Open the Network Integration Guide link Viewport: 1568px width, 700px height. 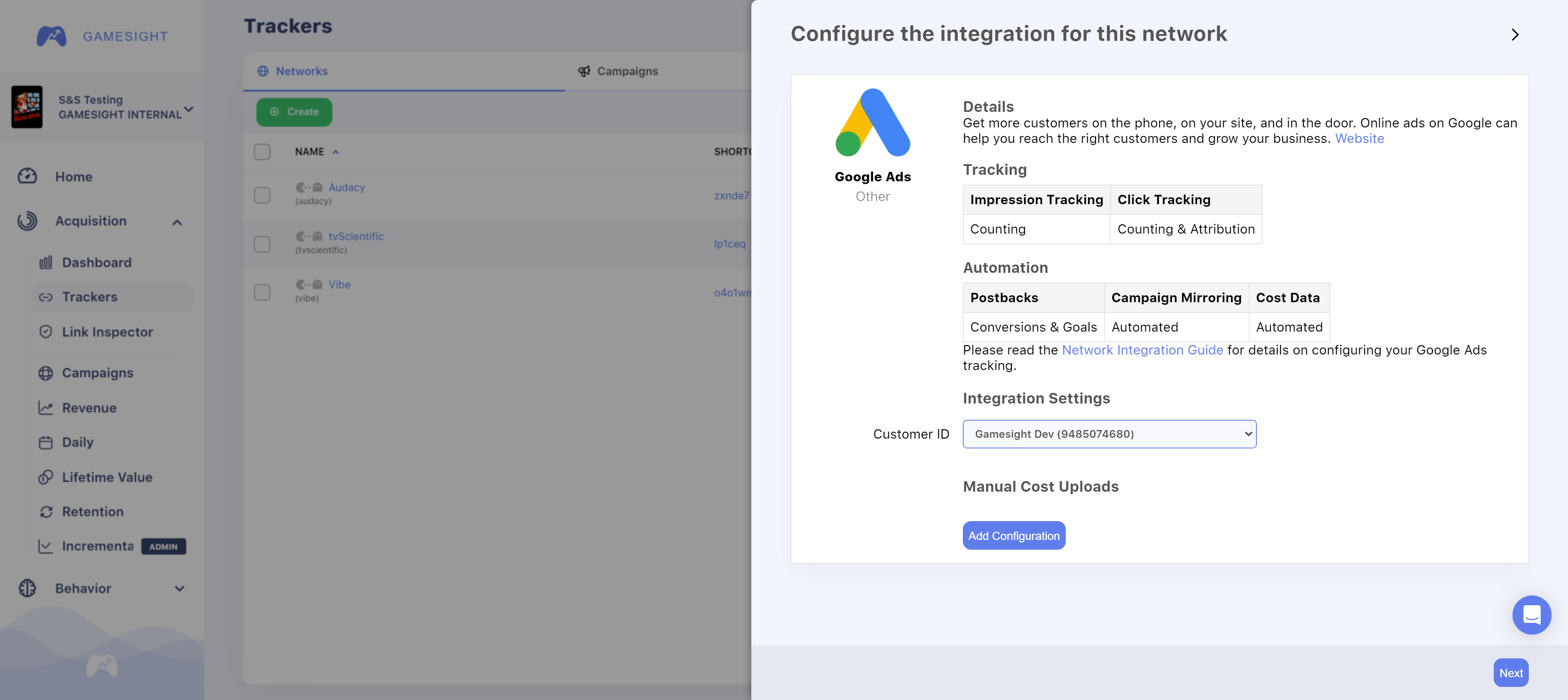pos(1142,350)
